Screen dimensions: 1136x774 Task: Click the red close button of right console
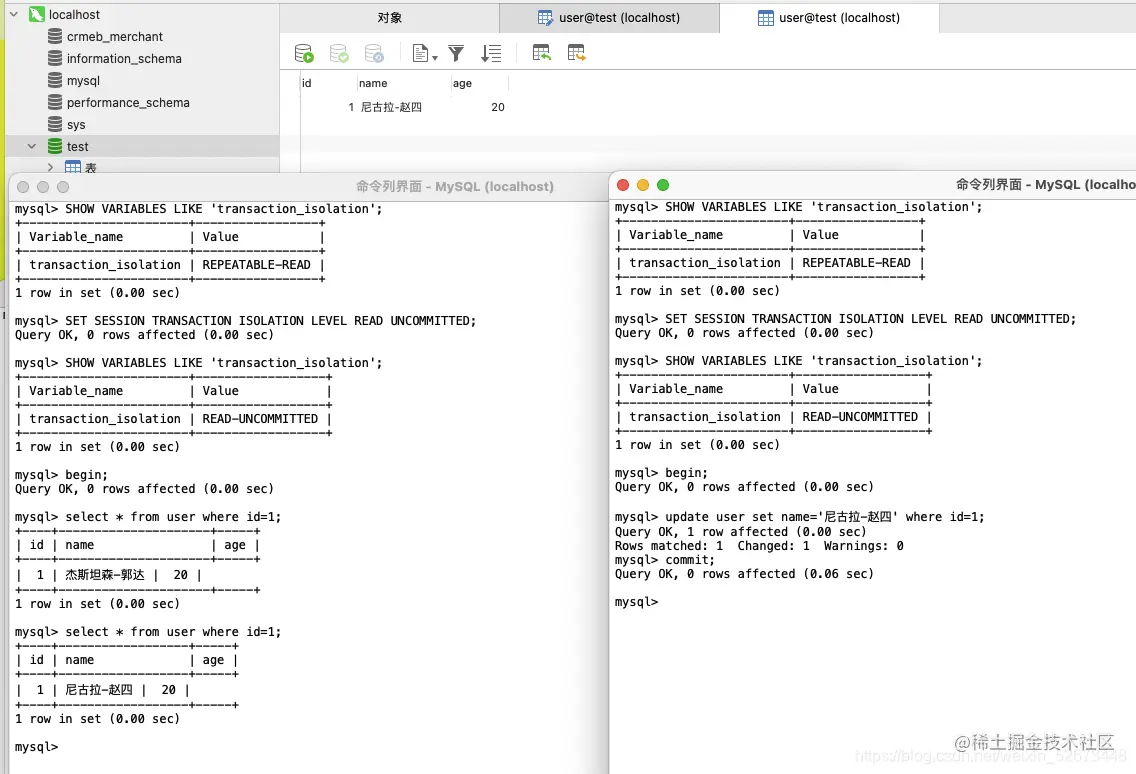(622, 185)
